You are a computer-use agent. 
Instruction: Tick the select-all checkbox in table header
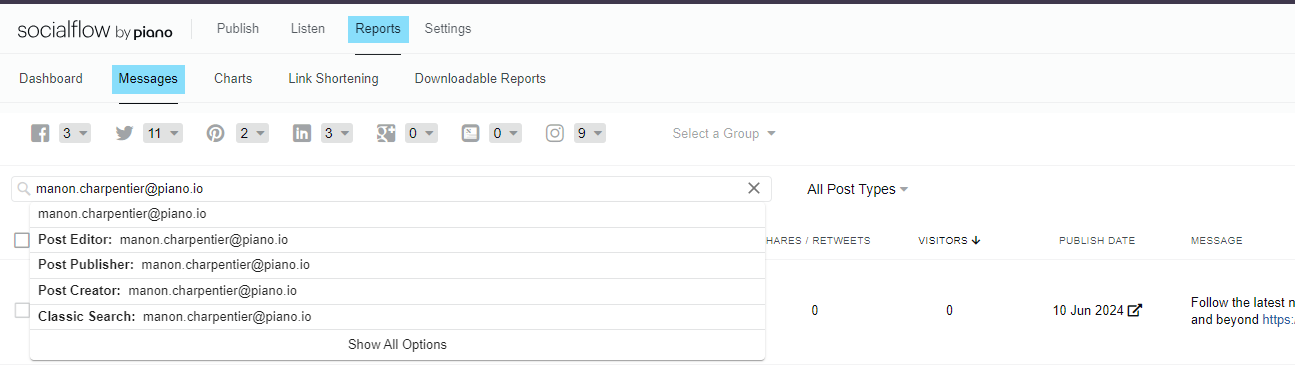point(22,240)
